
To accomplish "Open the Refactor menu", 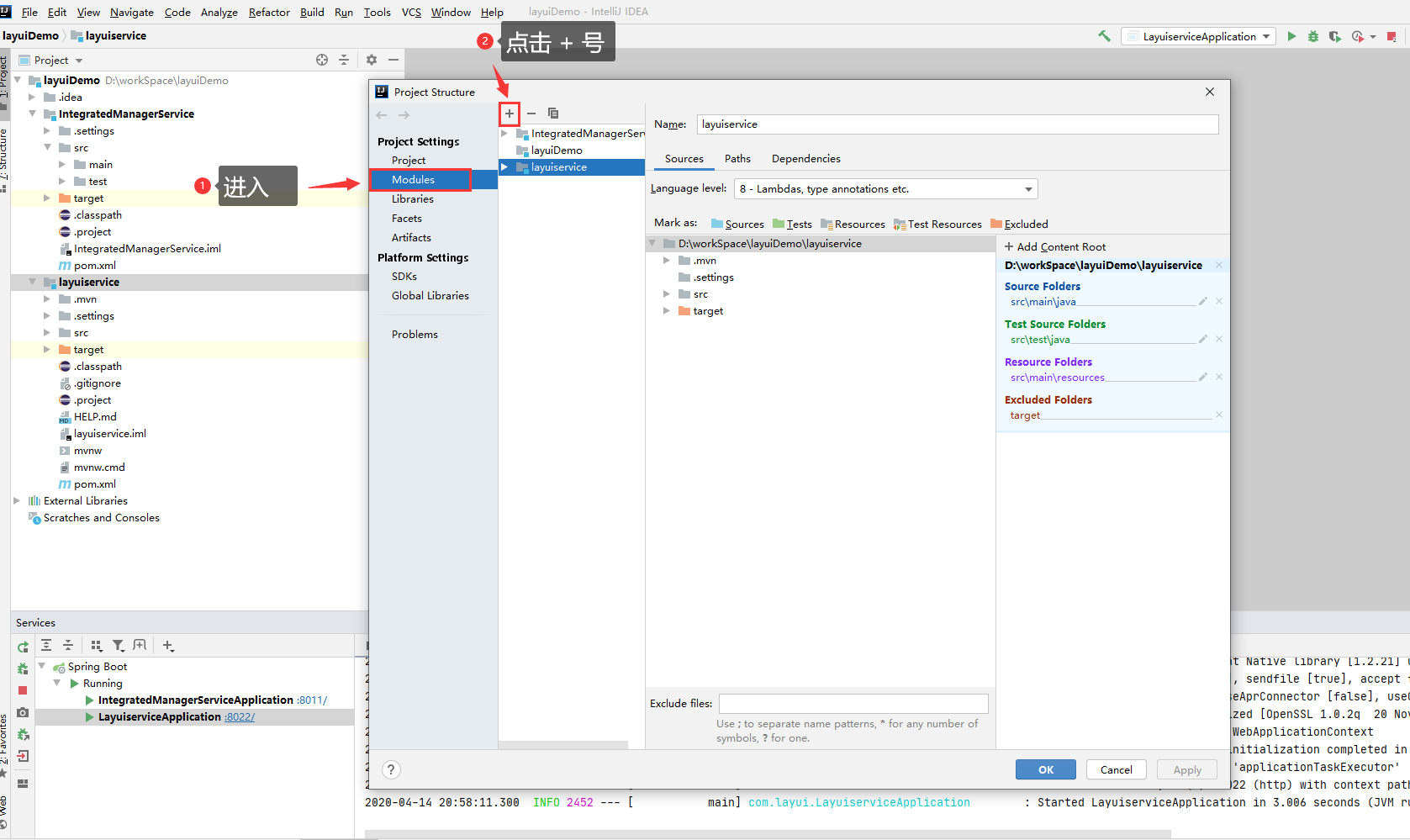I will 269,12.
